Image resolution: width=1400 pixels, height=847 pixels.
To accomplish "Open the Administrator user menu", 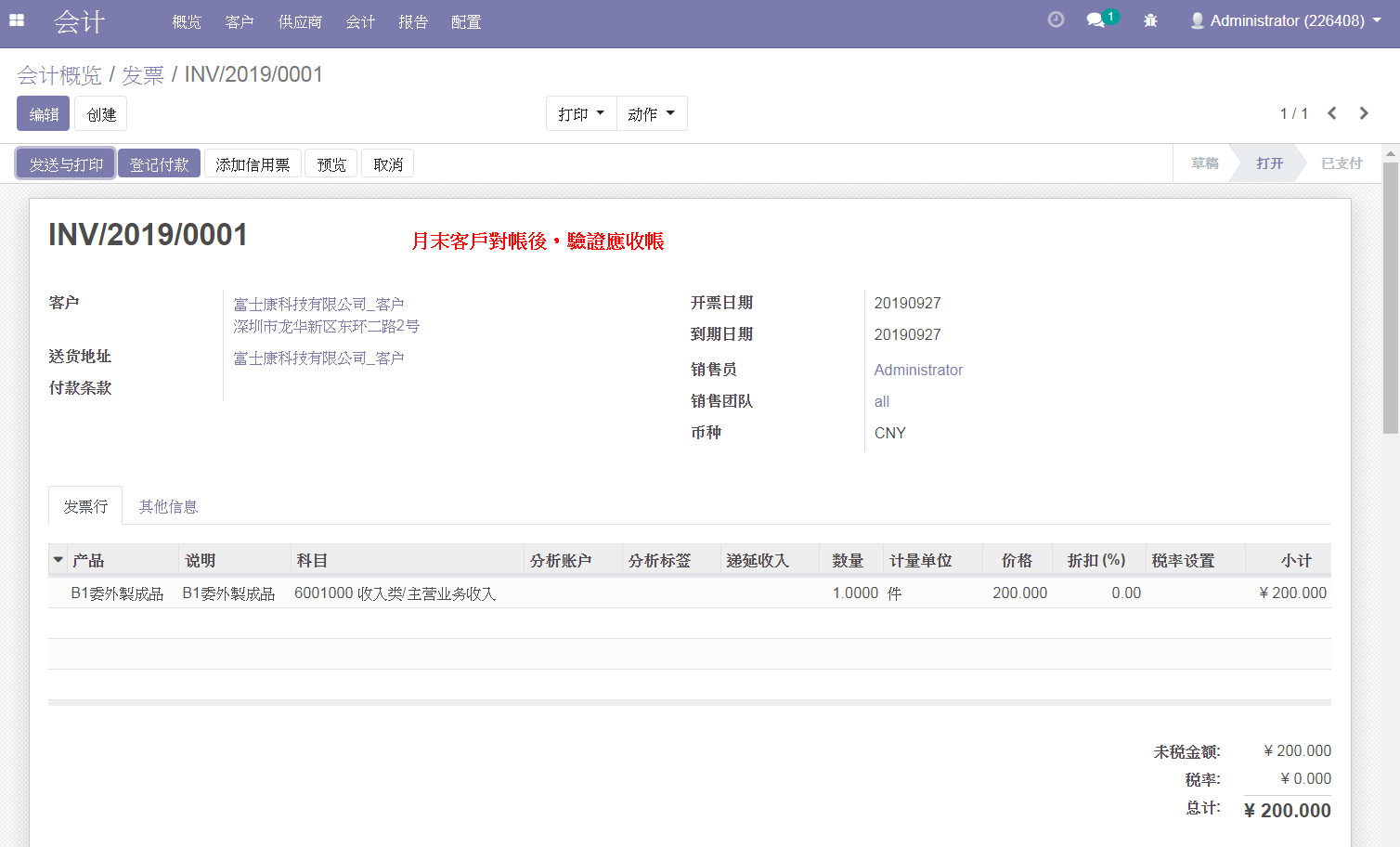I will [1286, 20].
